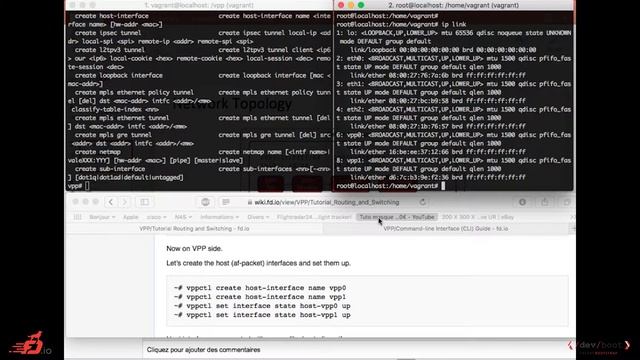
Task: Click 'create ipsec tunnel' in left terminal
Action: click(108, 33)
